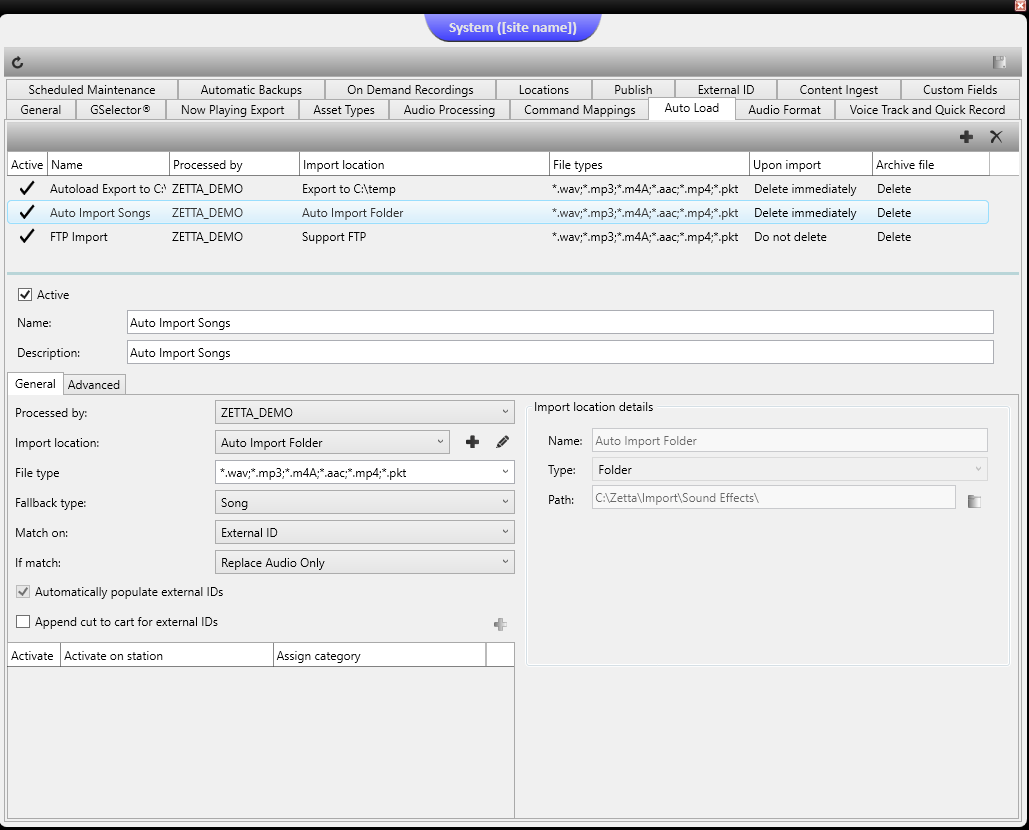Toggle active checkmark for FTP Import row
Viewport: 1029px width, 830px height.
pos(27,237)
